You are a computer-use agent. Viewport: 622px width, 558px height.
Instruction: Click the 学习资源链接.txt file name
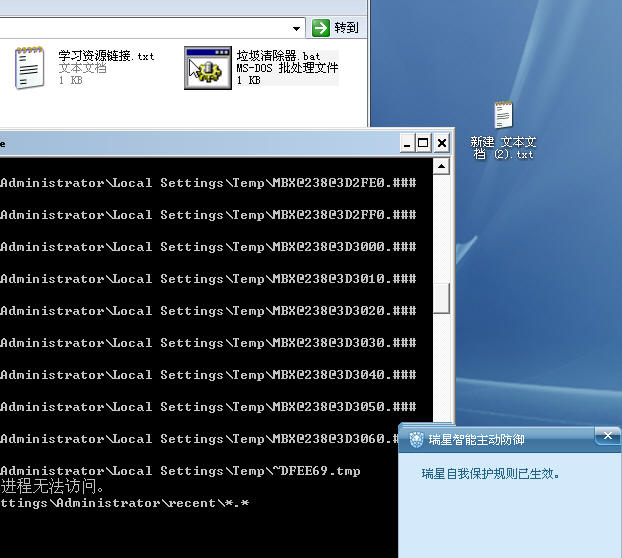click(106, 56)
